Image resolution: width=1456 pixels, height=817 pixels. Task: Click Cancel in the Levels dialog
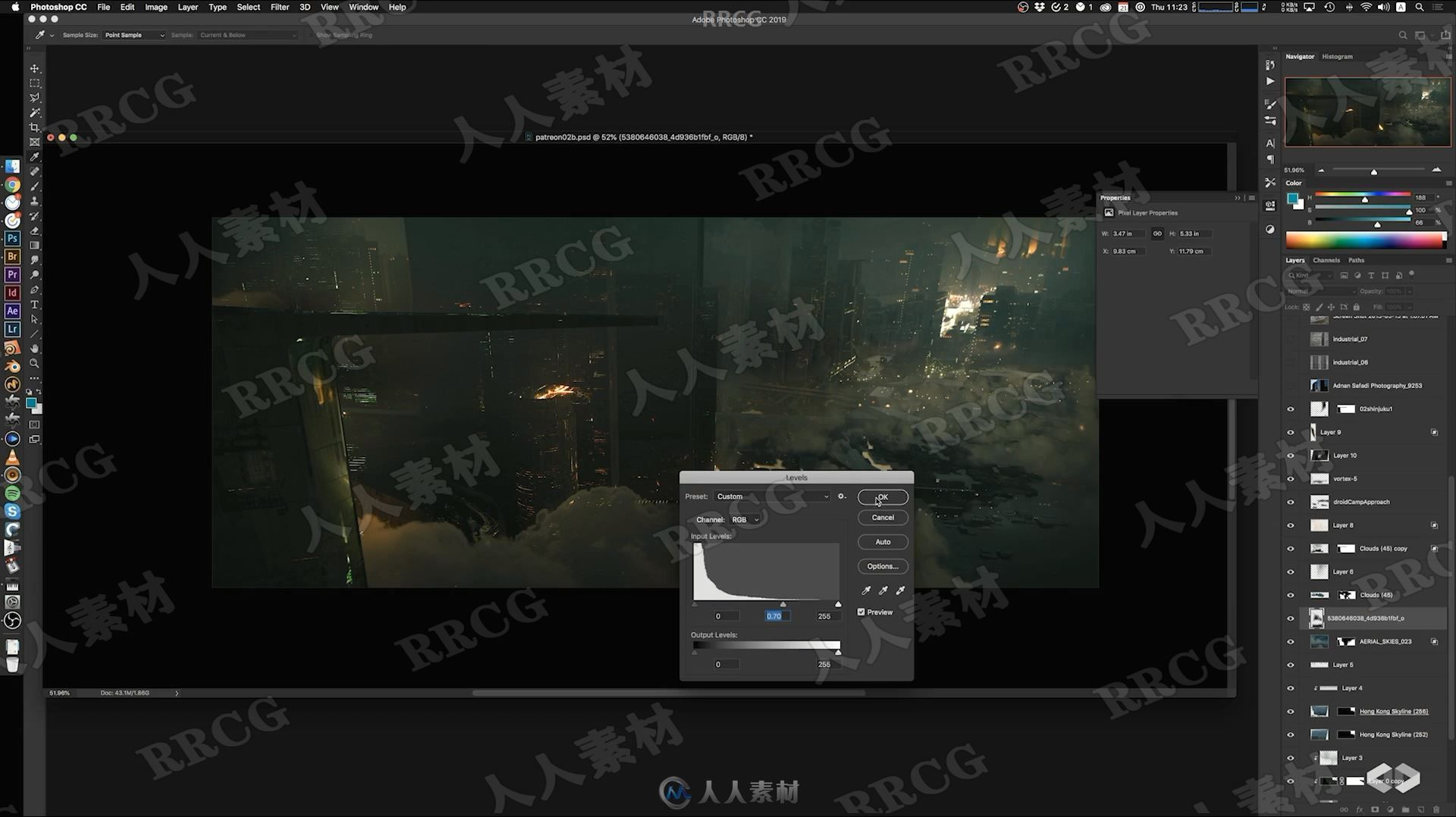[x=883, y=518]
